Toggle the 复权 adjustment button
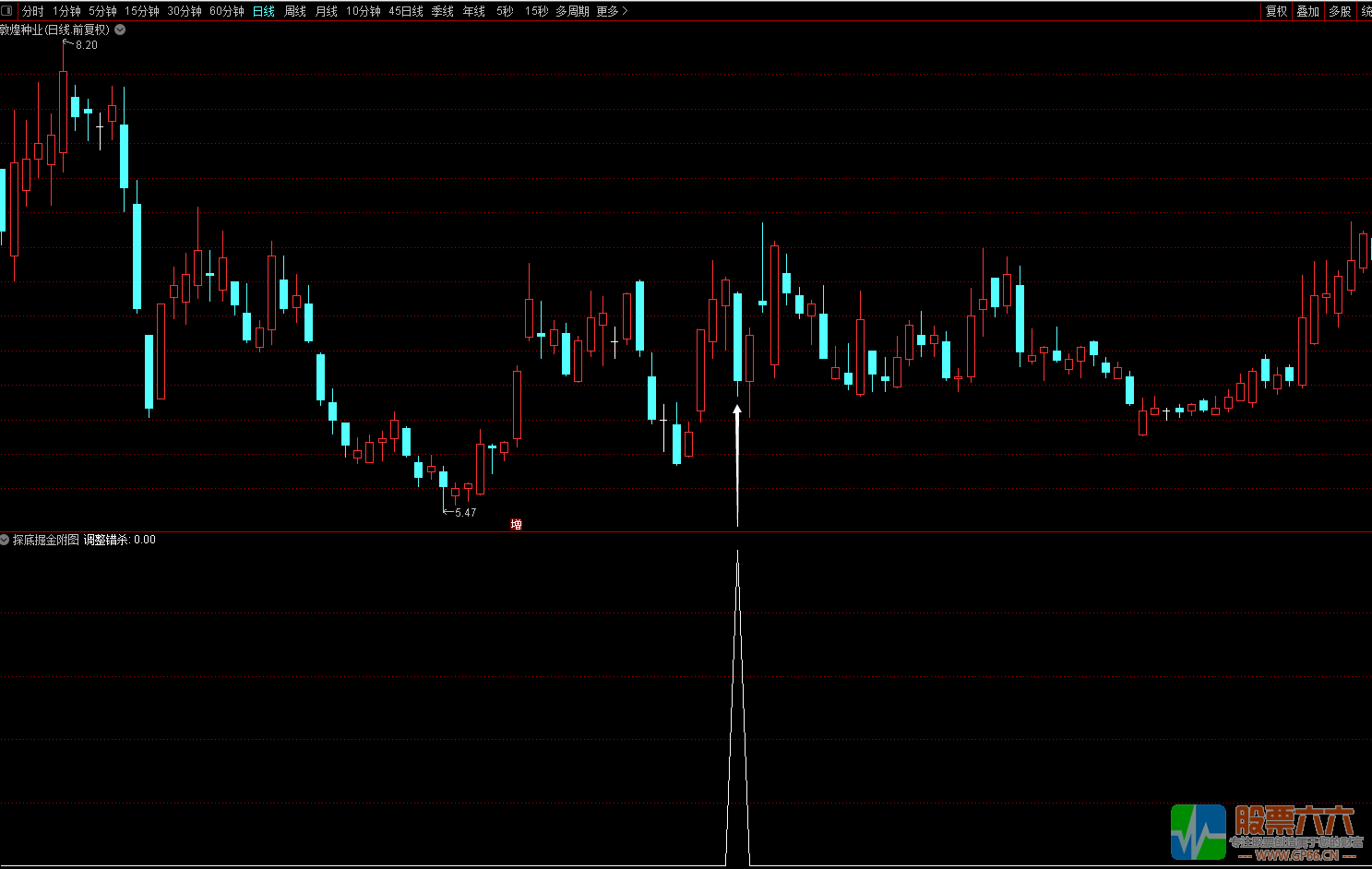1372x869 pixels. 1276,11
